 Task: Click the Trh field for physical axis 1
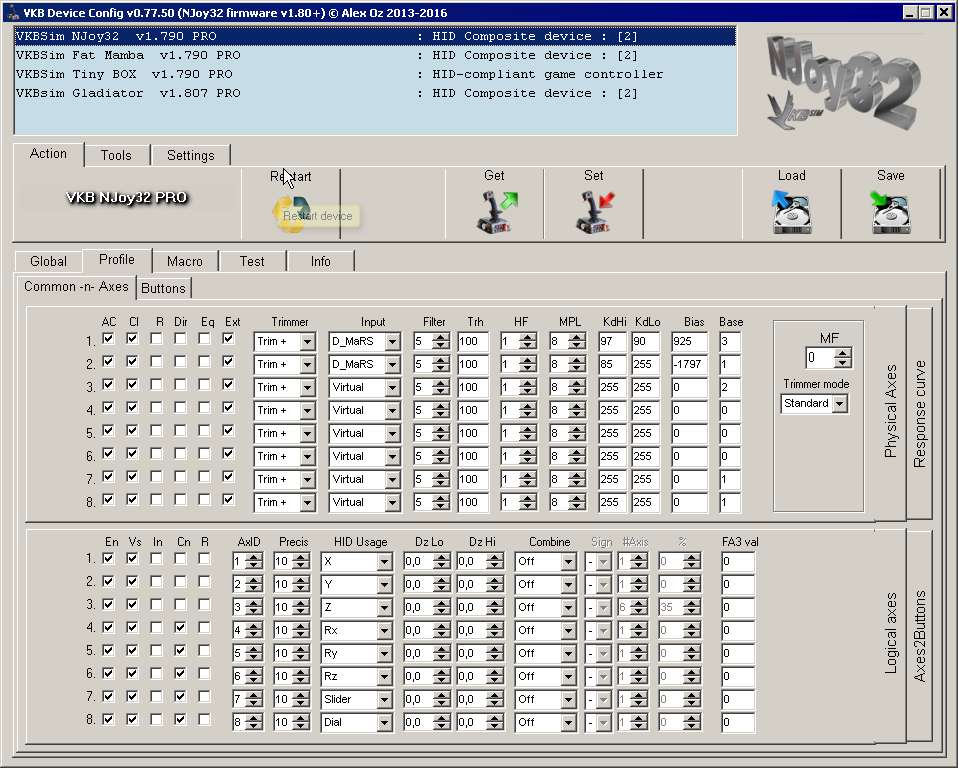(x=473, y=342)
